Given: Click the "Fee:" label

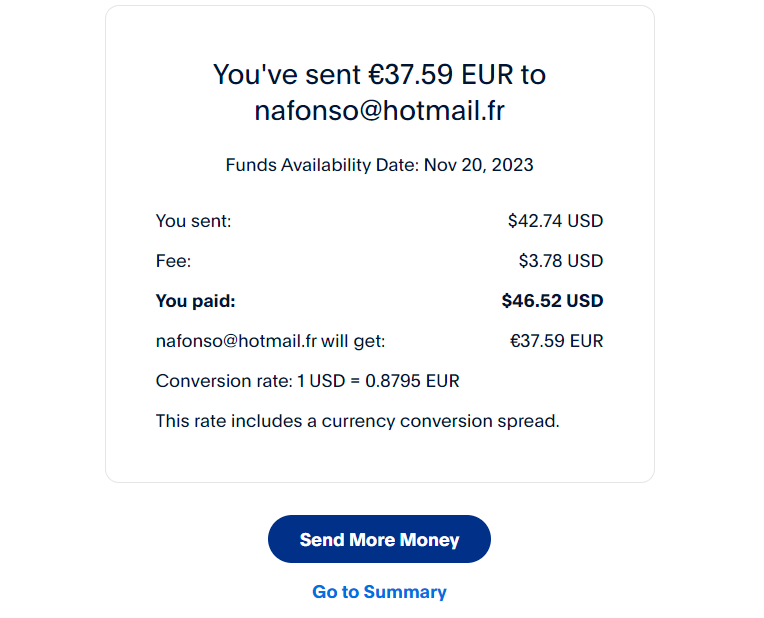Looking at the screenshot, I should (x=173, y=261).
